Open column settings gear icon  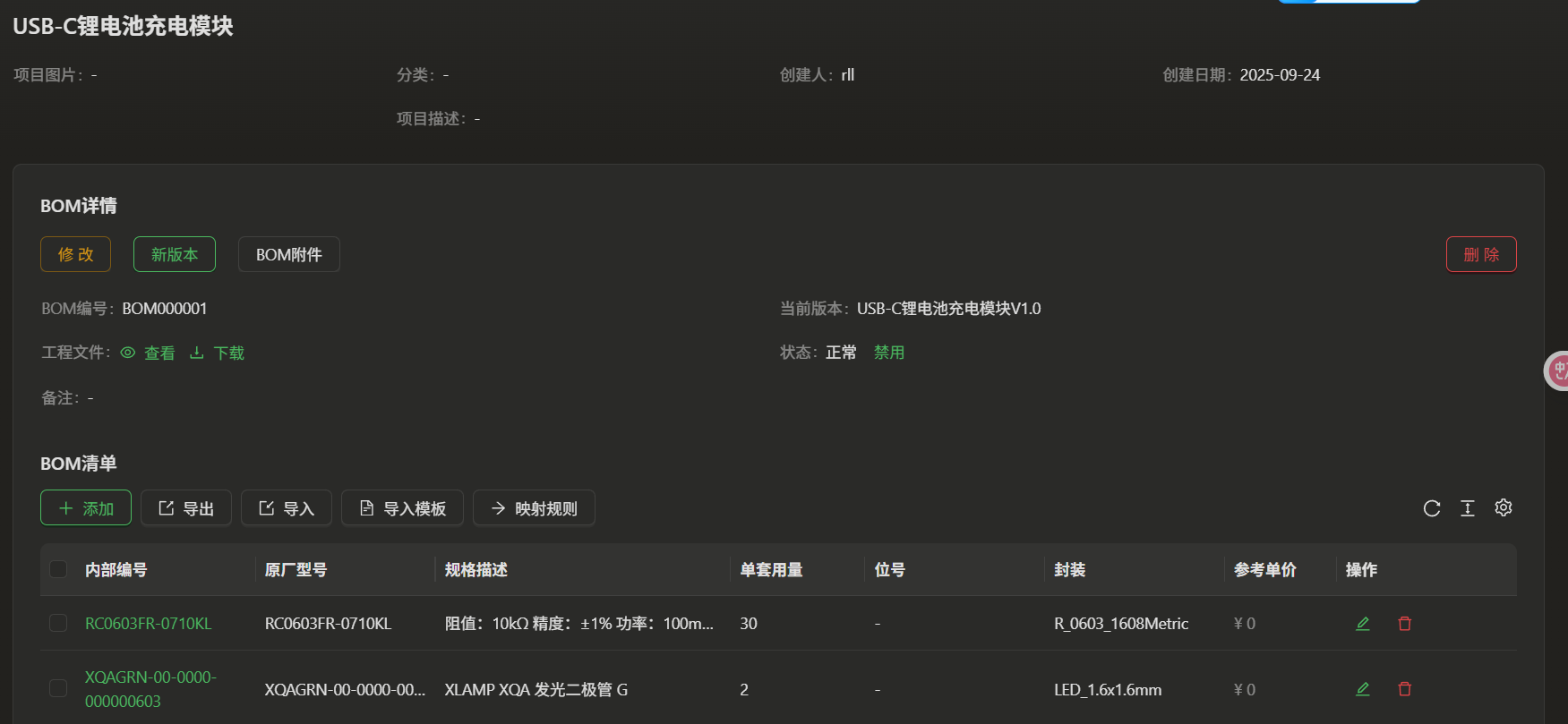[x=1504, y=507]
